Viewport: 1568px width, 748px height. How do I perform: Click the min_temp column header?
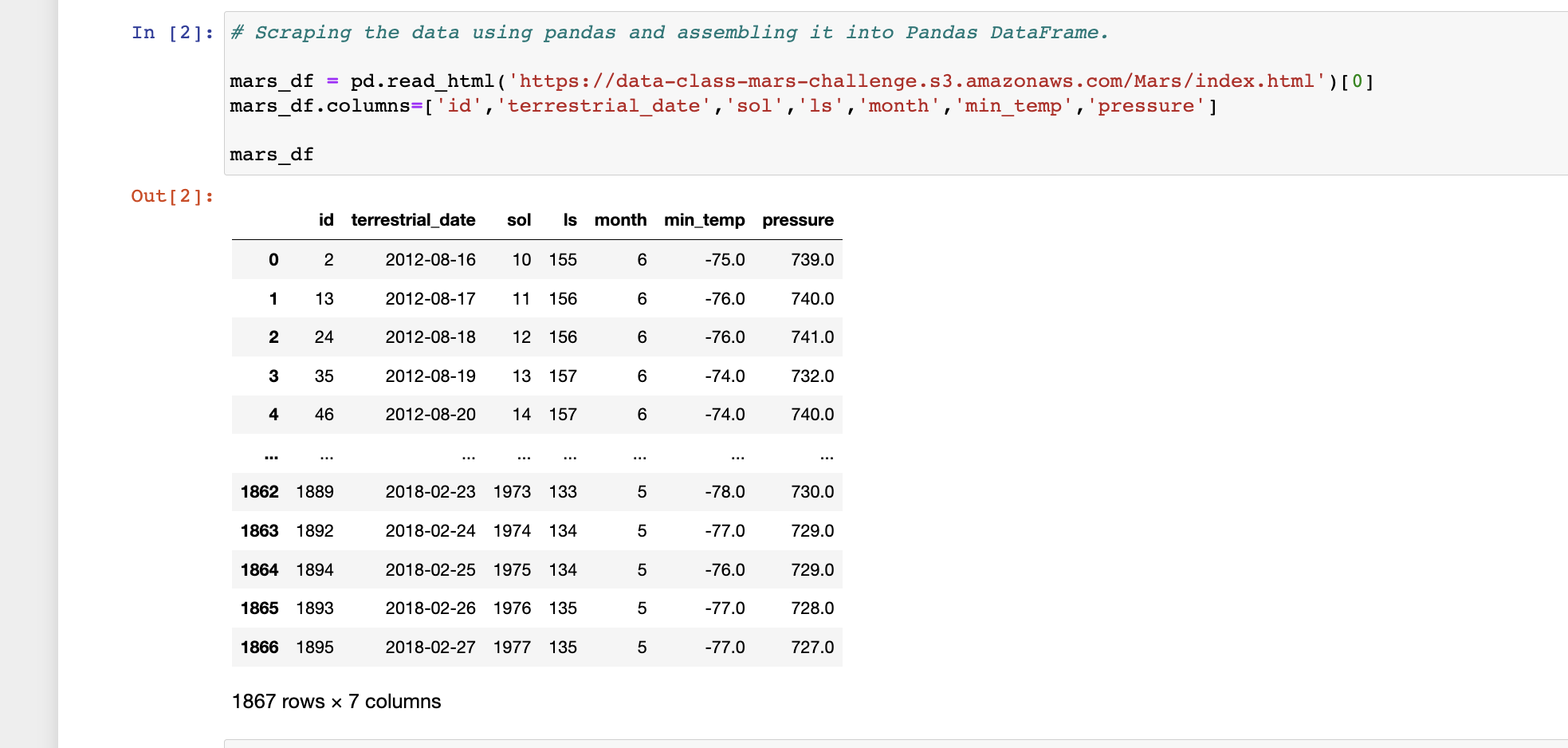pyautogui.click(x=705, y=220)
